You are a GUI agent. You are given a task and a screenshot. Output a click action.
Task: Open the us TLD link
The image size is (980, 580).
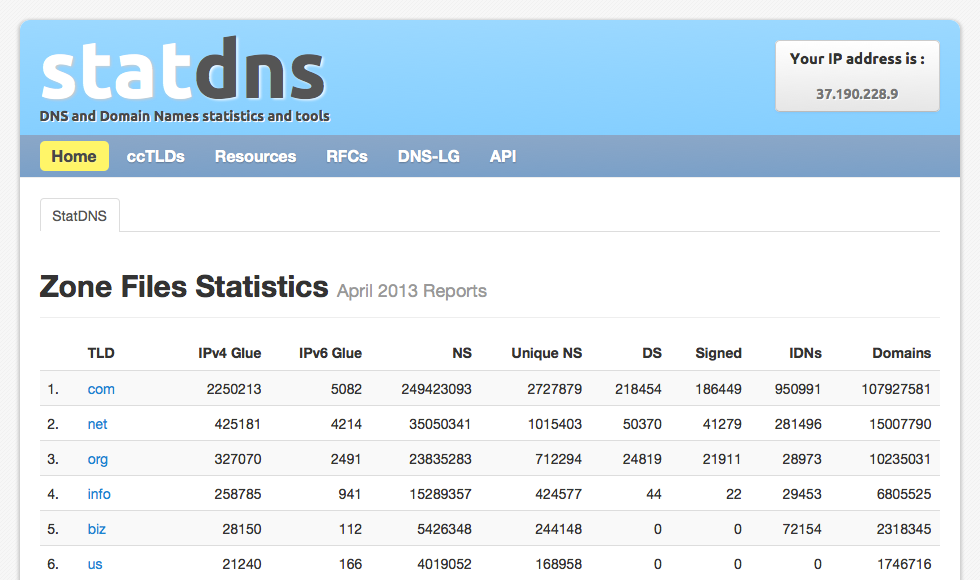(x=94, y=564)
